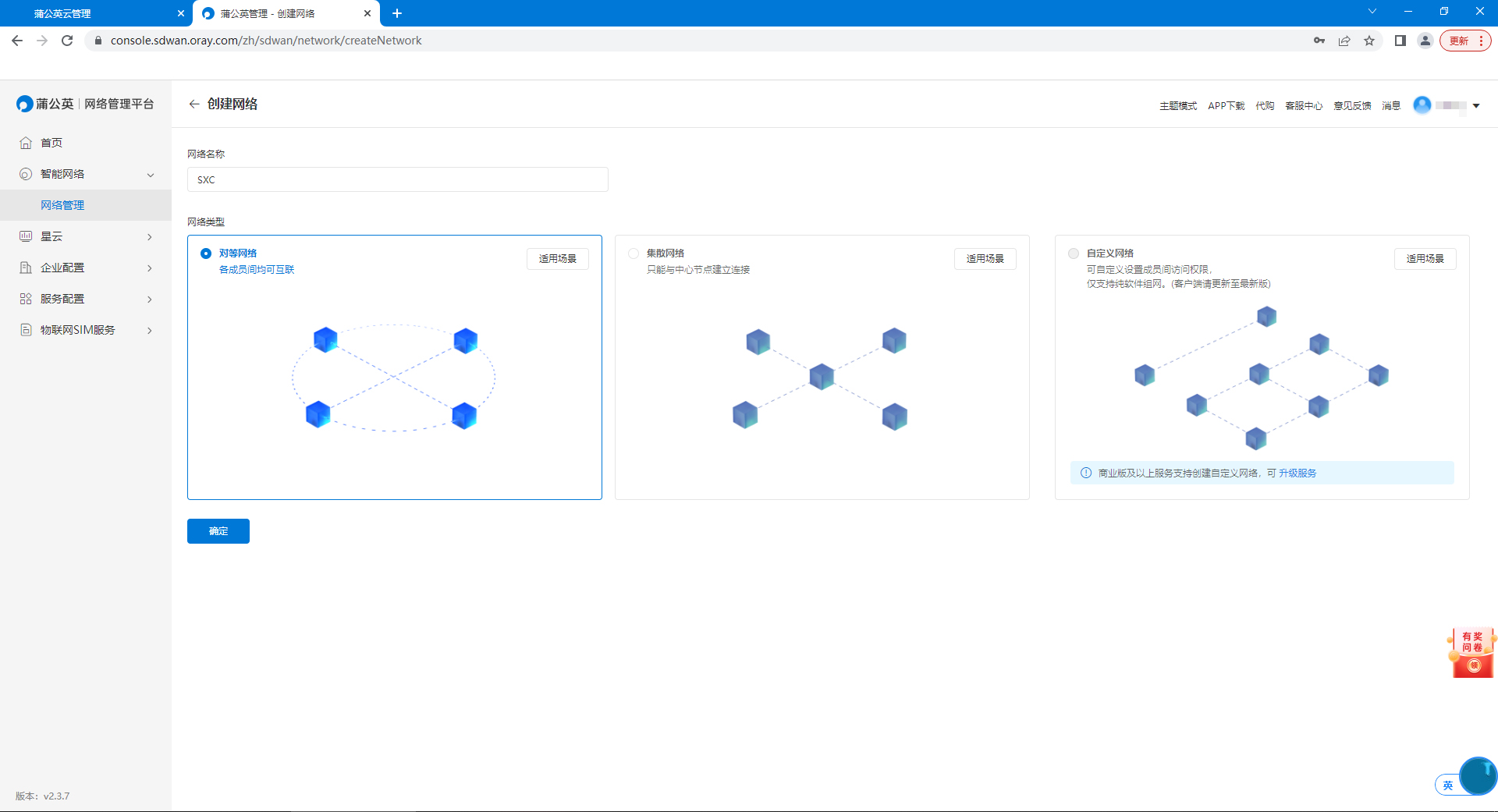
Task: Open 消息 in the header
Action: coord(1391,106)
